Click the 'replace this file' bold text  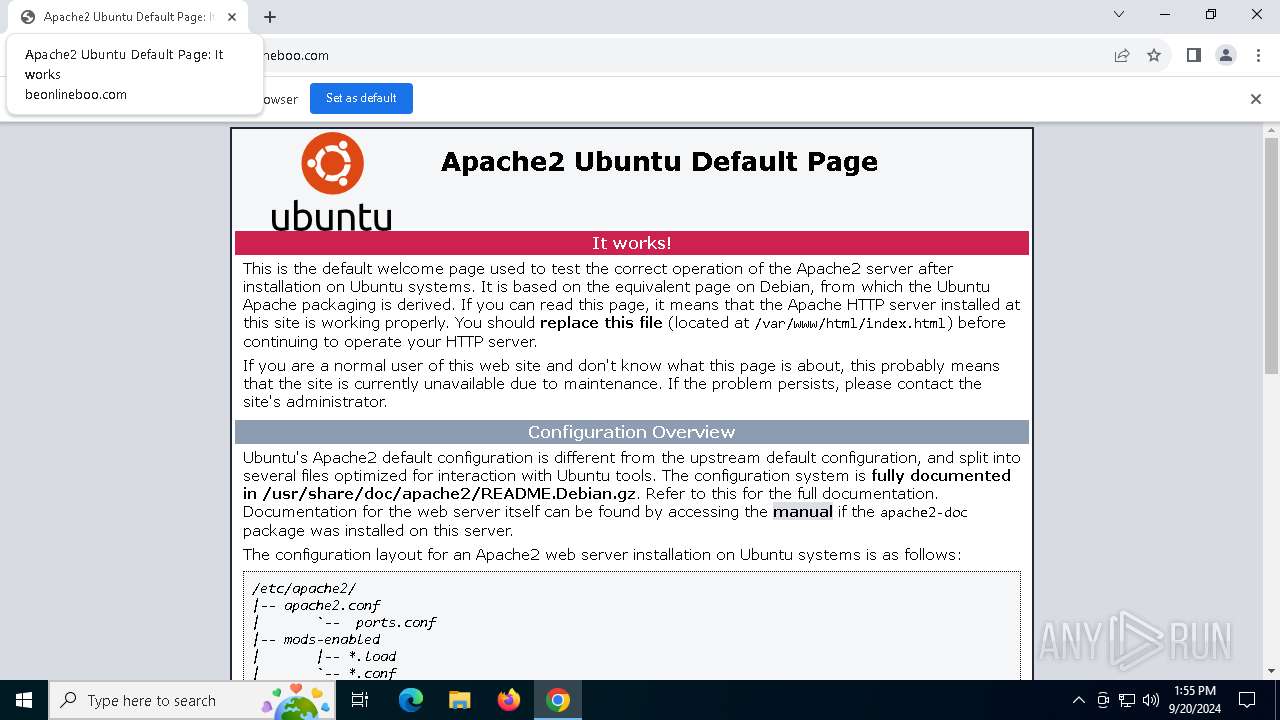(601, 323)
